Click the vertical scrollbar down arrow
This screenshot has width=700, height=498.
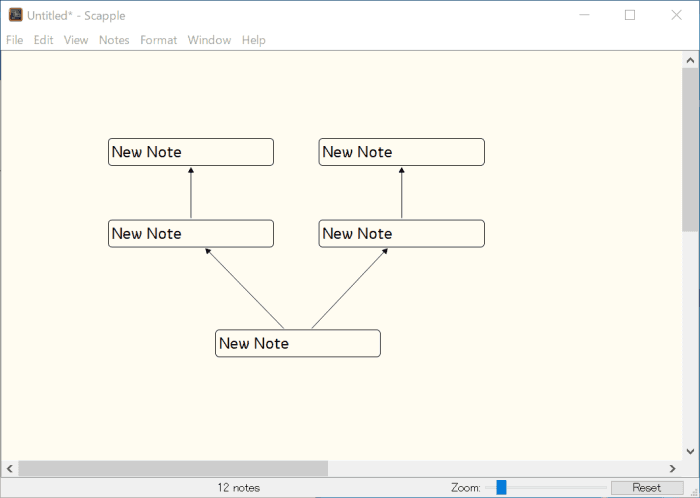click(x=690, y=450)
